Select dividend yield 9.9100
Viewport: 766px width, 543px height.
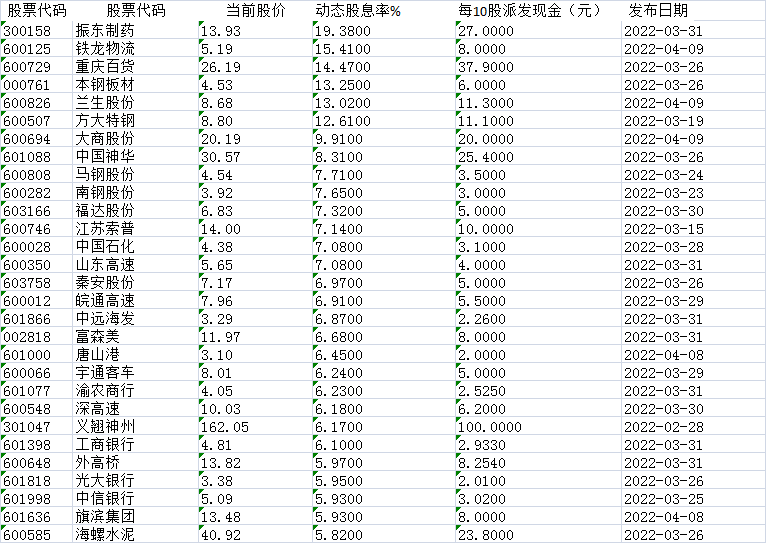point(339,139)
